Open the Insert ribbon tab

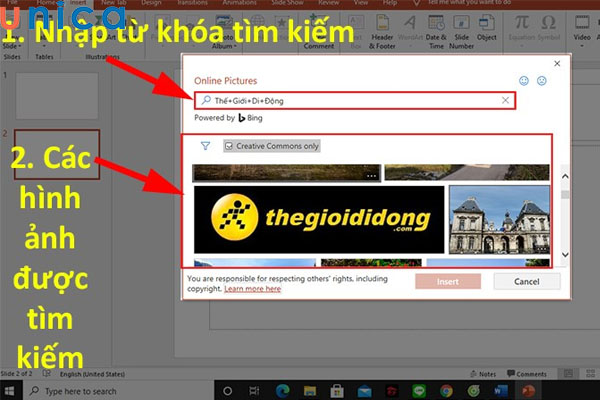pos(78,3)
